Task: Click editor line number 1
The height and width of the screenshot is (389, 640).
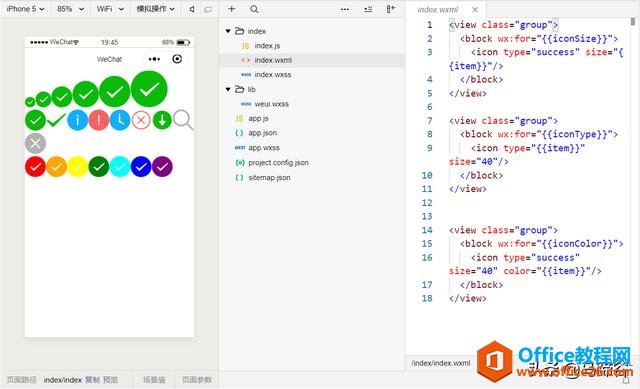Action: tap(429, 25)
